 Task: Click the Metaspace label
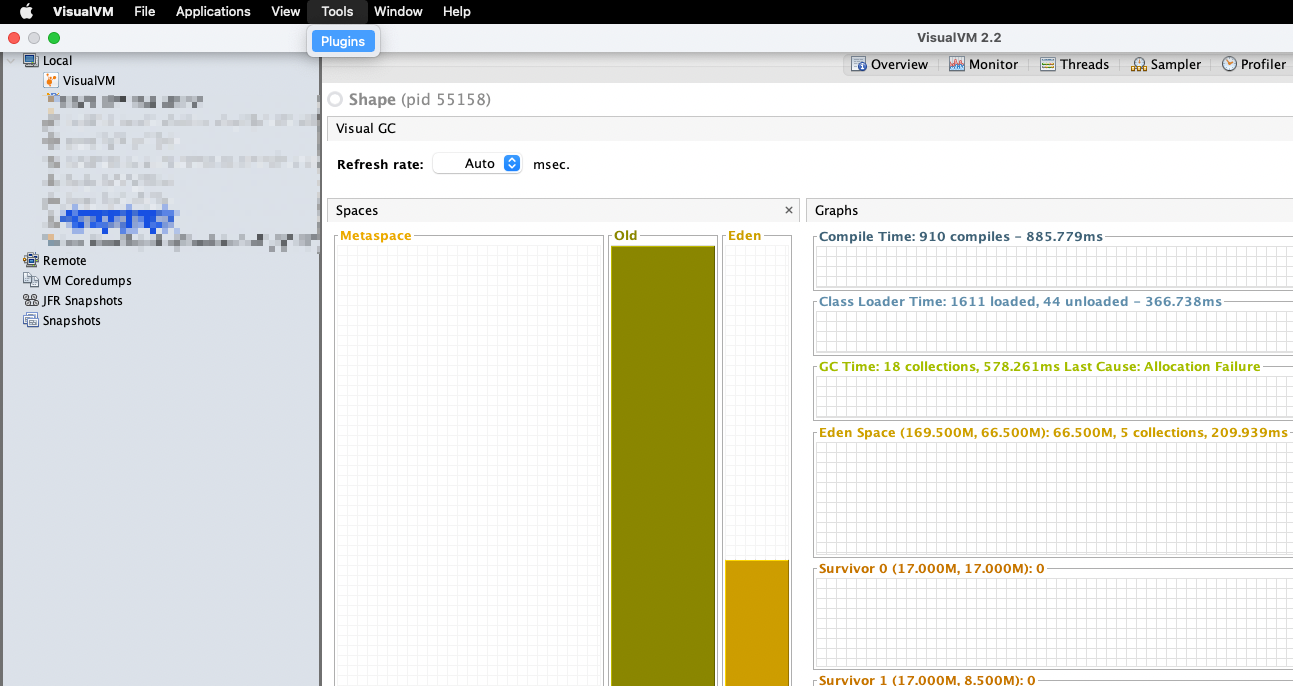(376, 236)
